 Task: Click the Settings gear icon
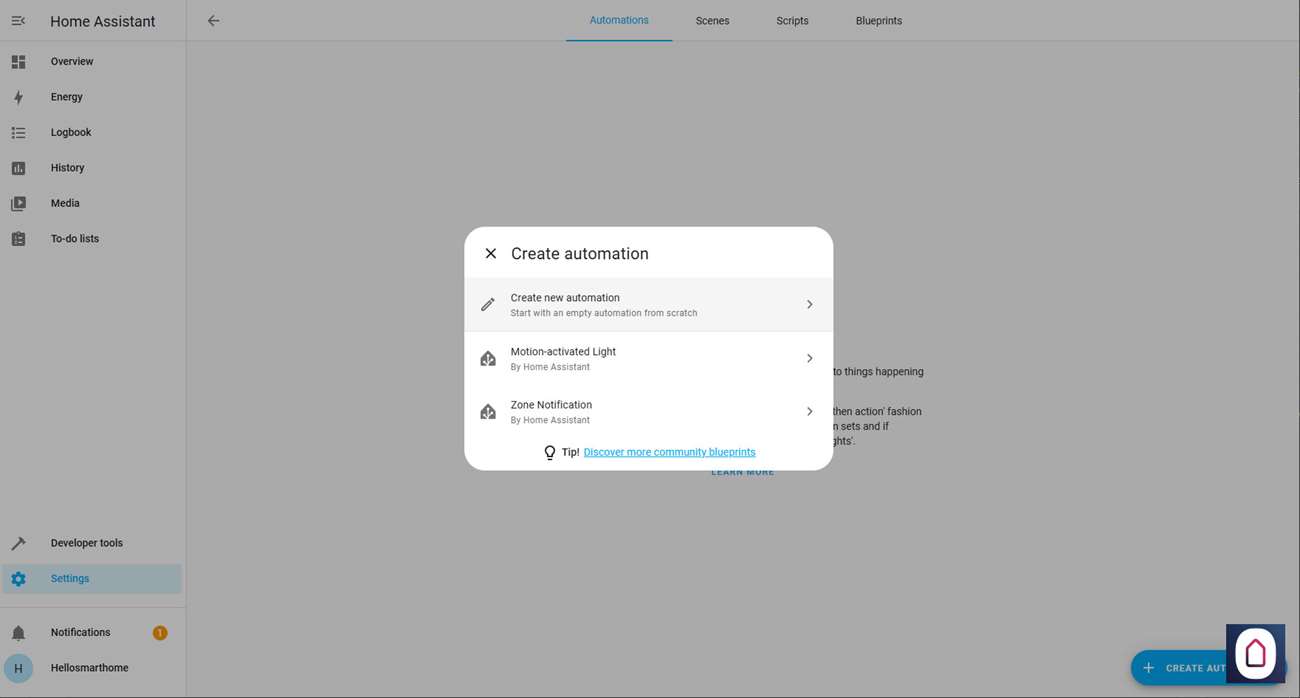(x=18, y=579)
